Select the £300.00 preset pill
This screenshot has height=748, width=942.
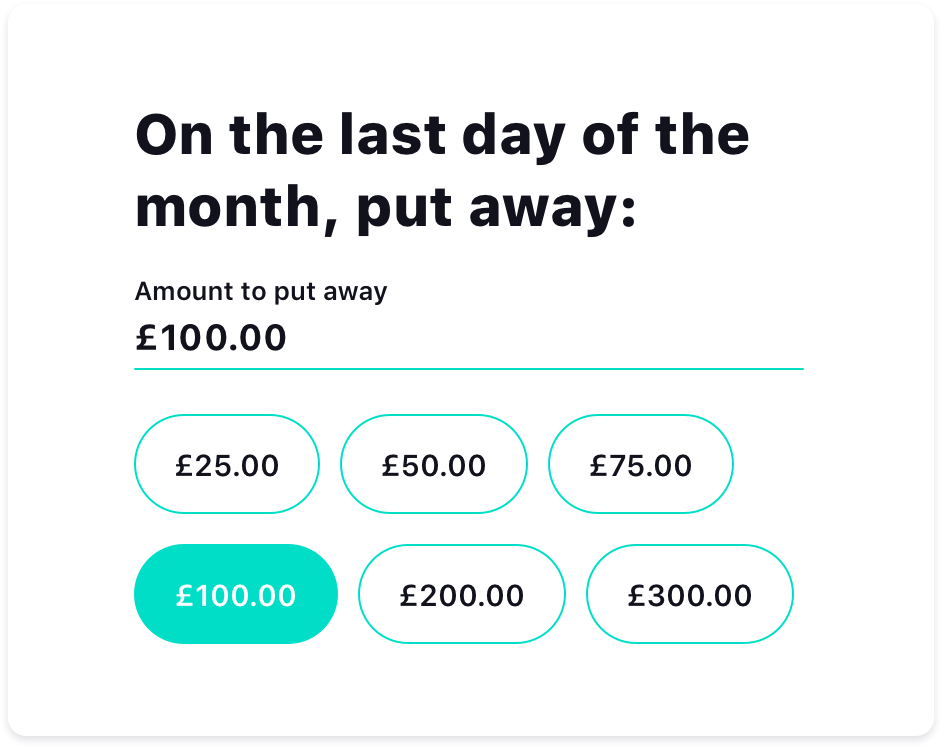[689, 594]
